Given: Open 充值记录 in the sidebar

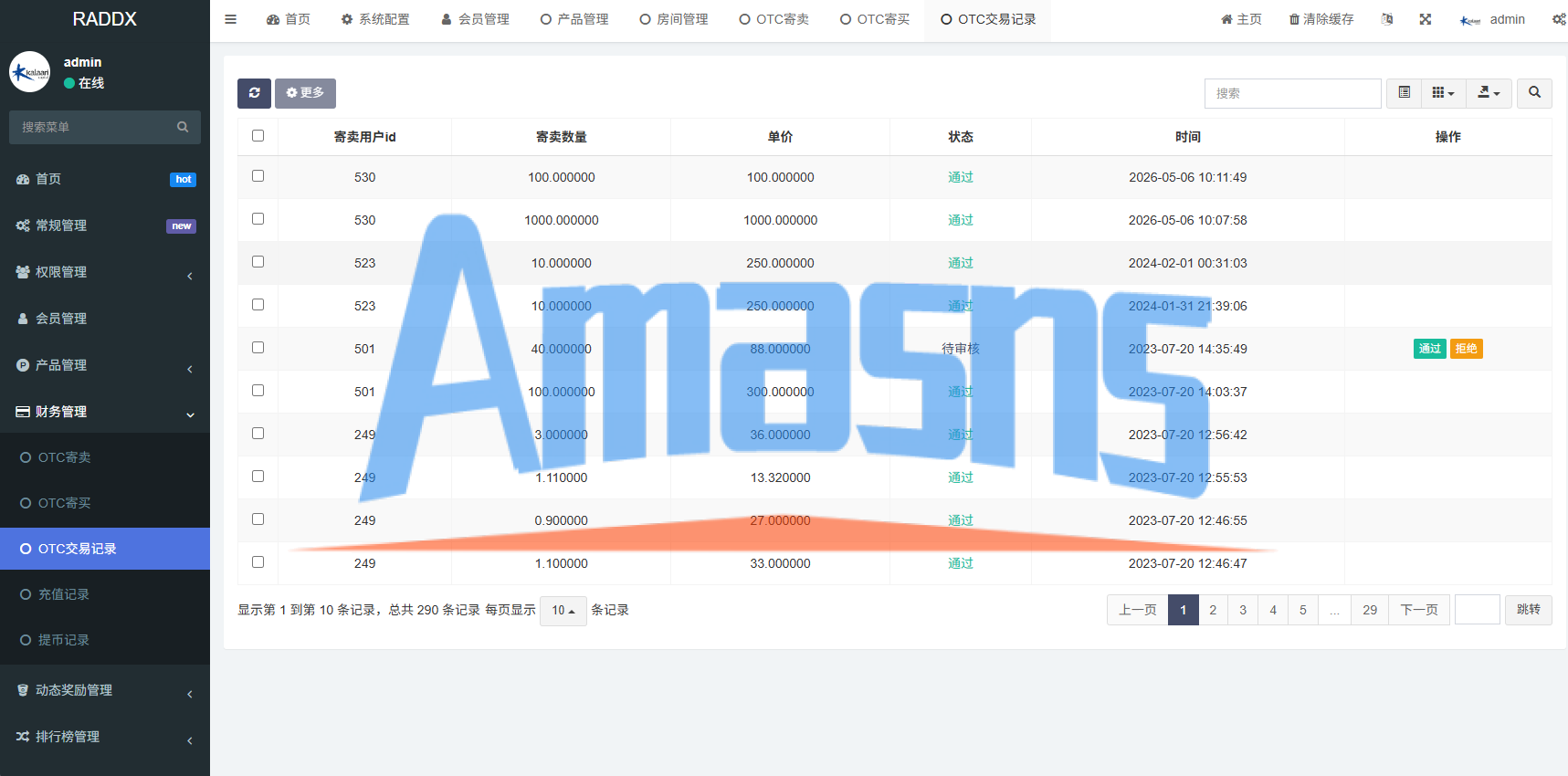Looking at the screenshot, I should 105,594.
